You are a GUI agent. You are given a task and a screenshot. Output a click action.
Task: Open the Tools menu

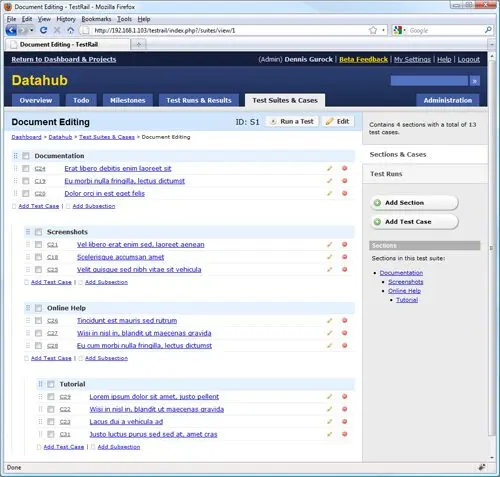tap(124, 19)
